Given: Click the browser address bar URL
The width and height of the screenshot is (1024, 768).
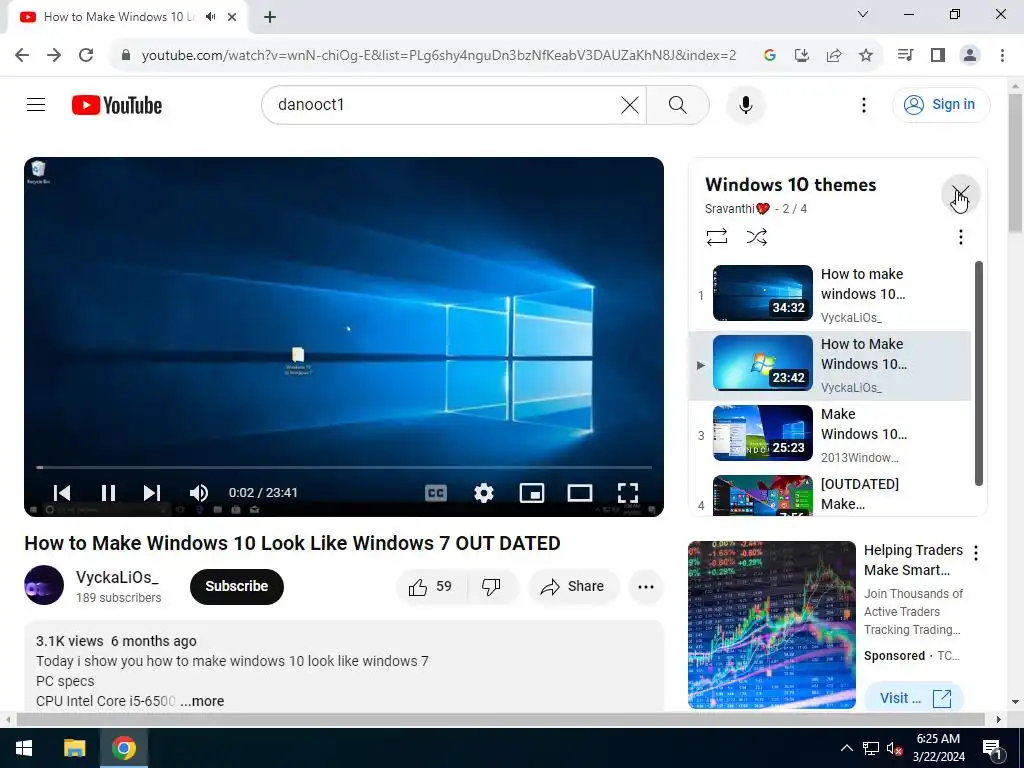Looking at the screenshot, I should [x=439, y=56].
